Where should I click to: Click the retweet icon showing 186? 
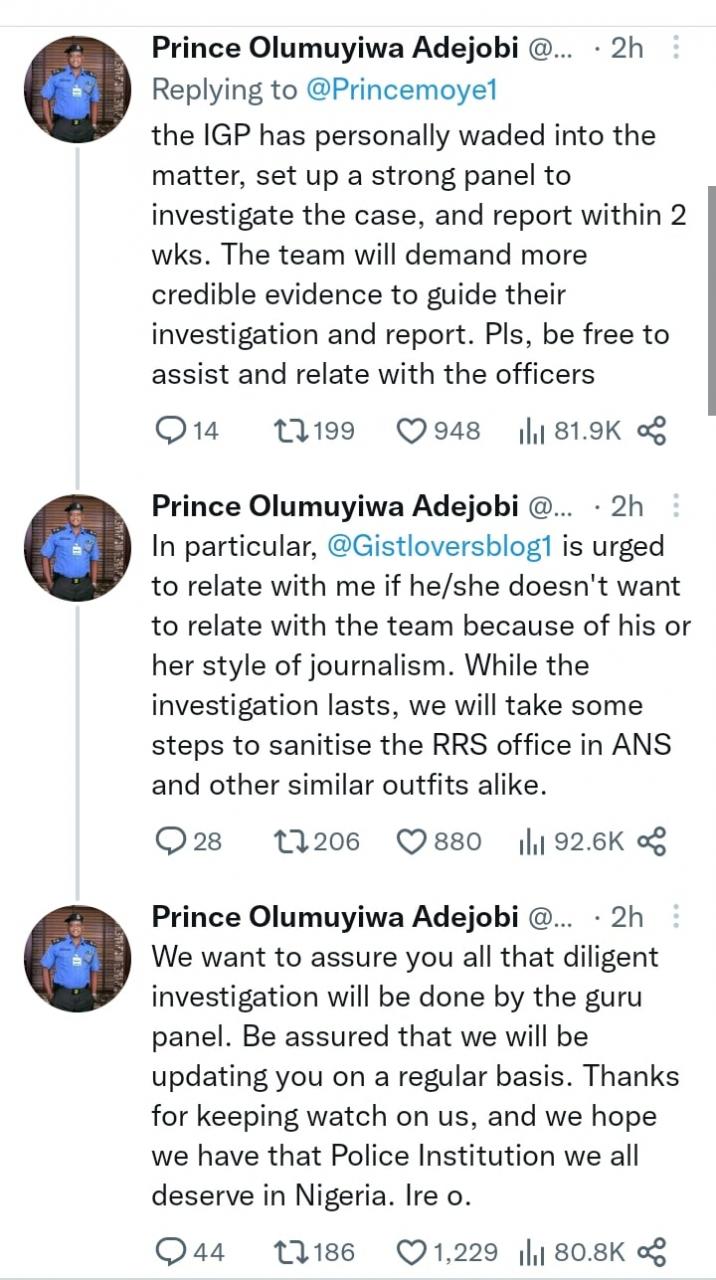293,1251
